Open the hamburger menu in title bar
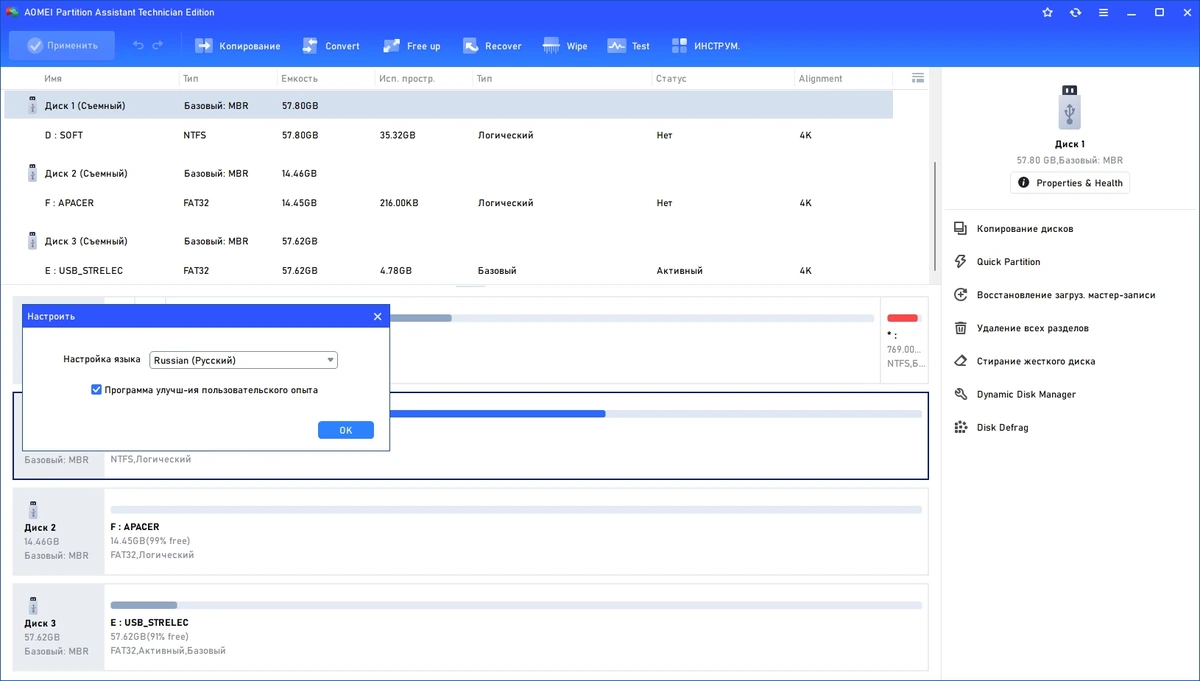The width and height of the screenshot is (1200, 681). [1103, 12]
